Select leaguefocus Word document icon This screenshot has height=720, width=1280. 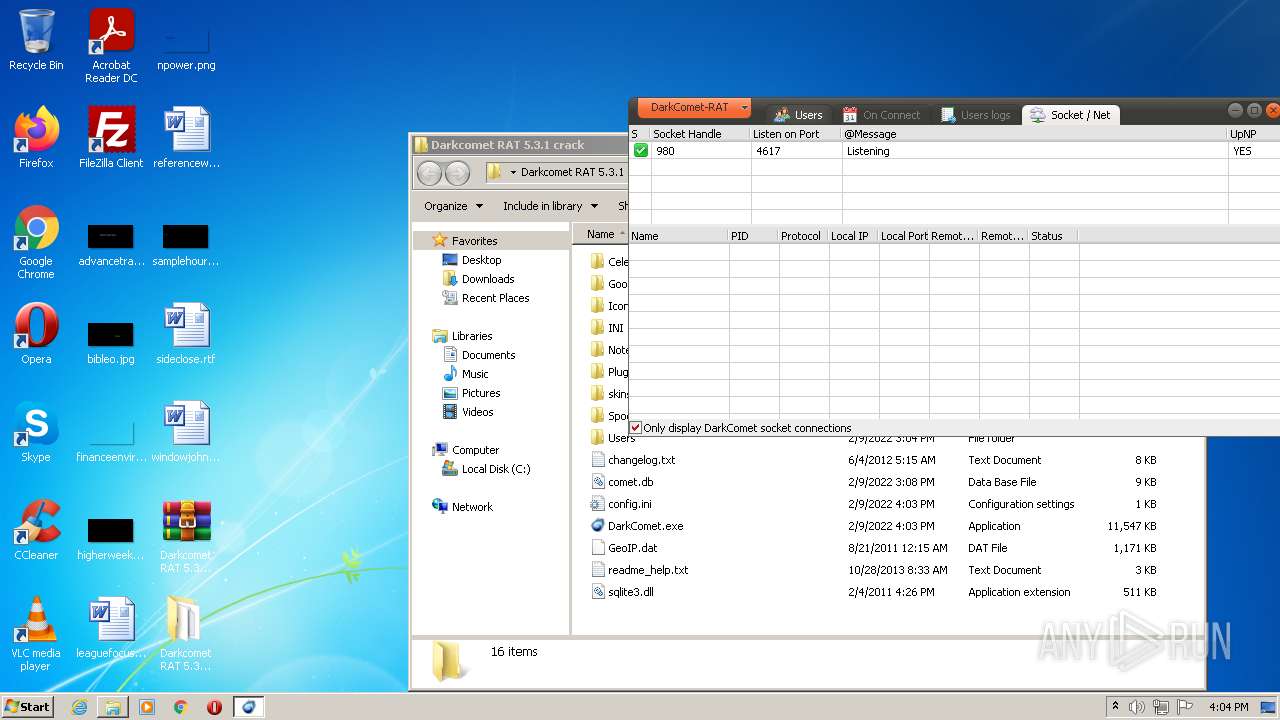pos(111,628)
